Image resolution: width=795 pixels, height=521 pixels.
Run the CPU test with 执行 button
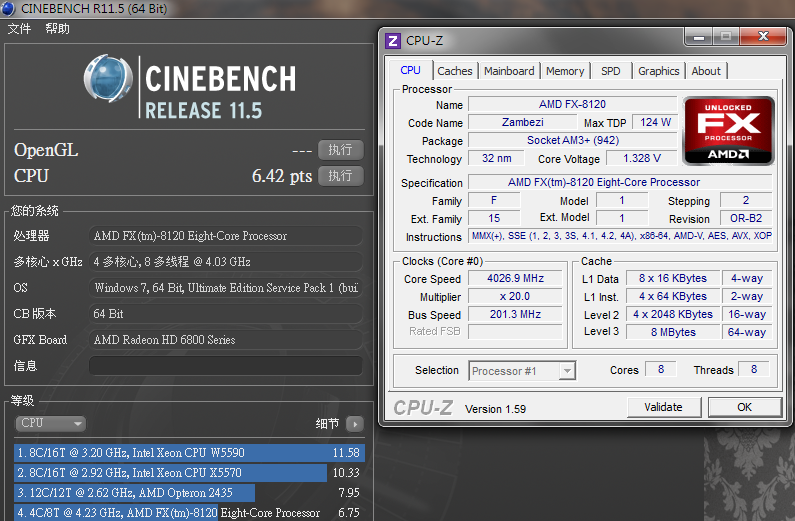[340, 176]
